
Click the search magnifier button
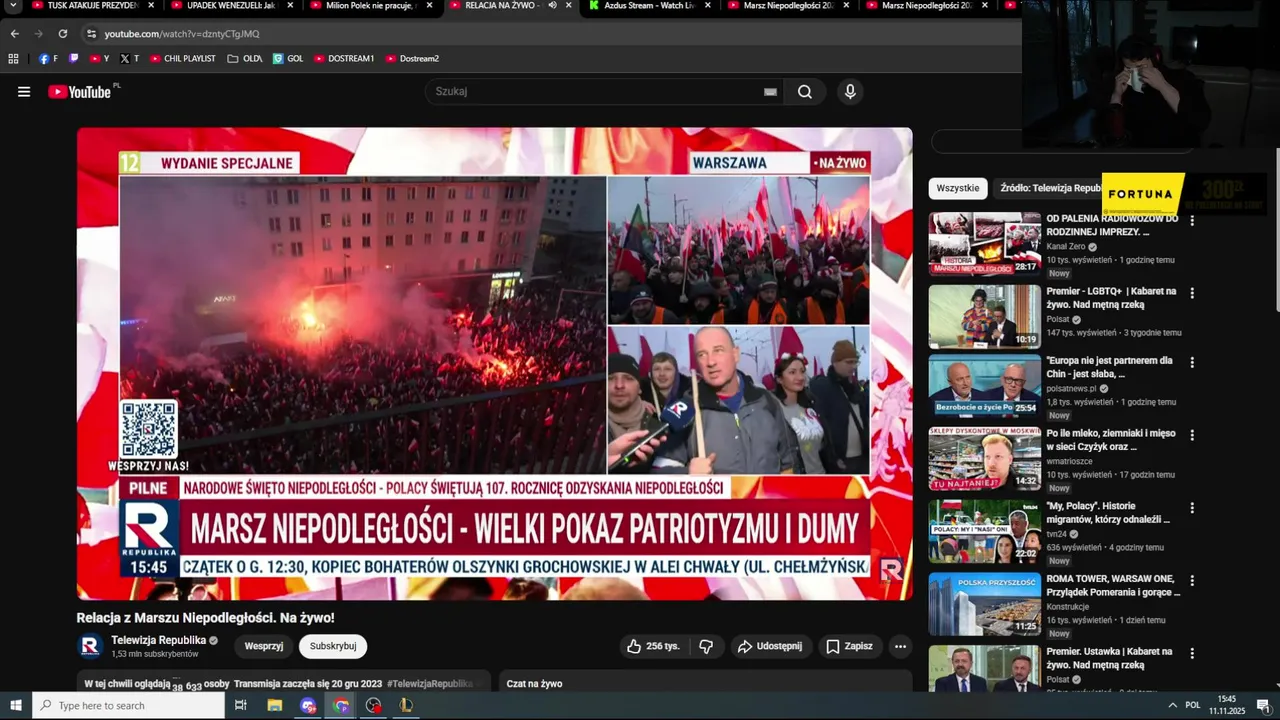[x=805, y=92]
